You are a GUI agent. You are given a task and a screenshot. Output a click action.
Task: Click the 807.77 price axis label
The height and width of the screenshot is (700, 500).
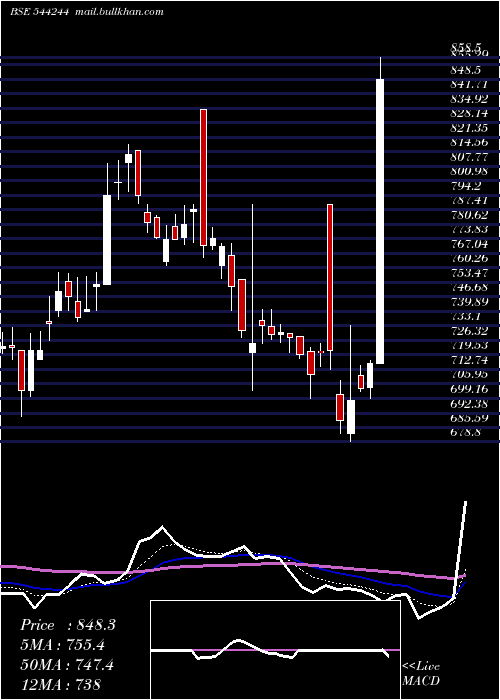point(469,157)
